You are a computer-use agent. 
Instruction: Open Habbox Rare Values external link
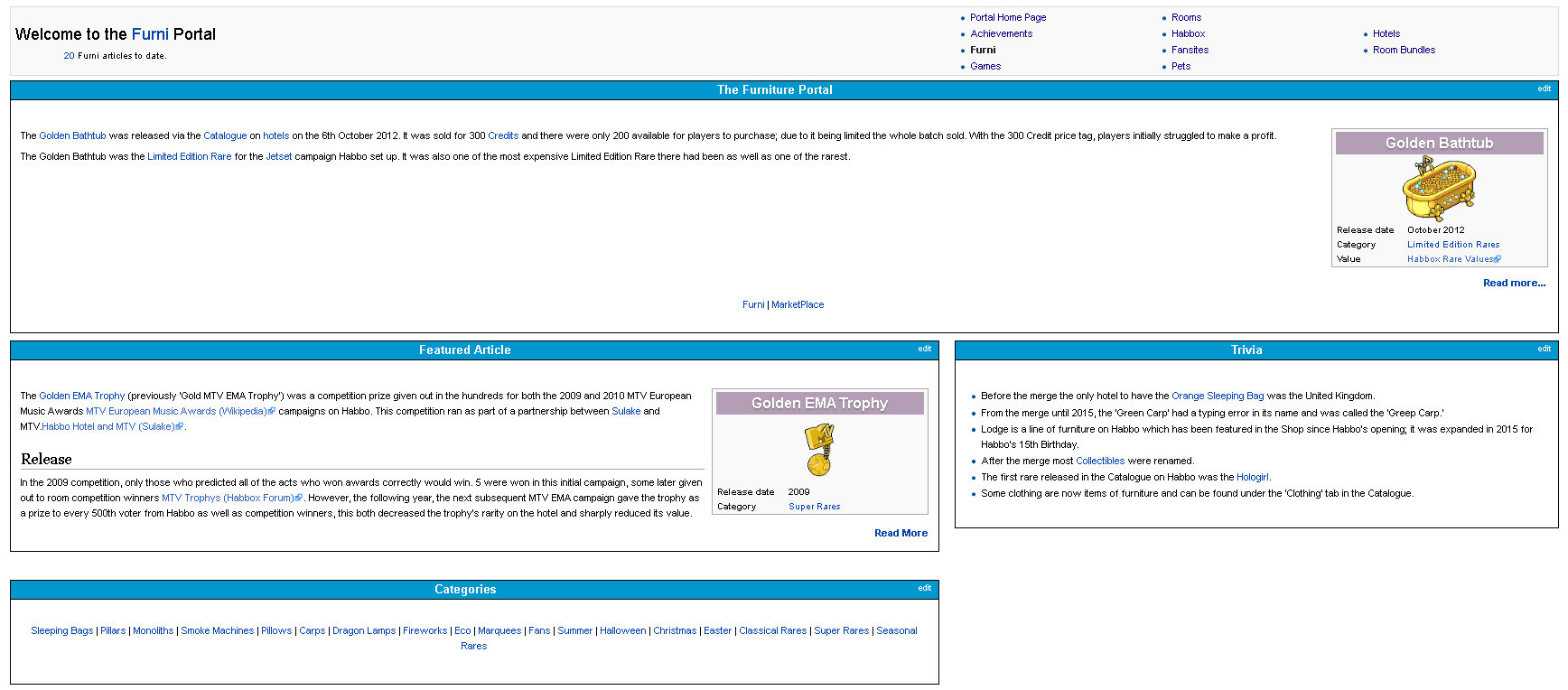(1452, 259)
